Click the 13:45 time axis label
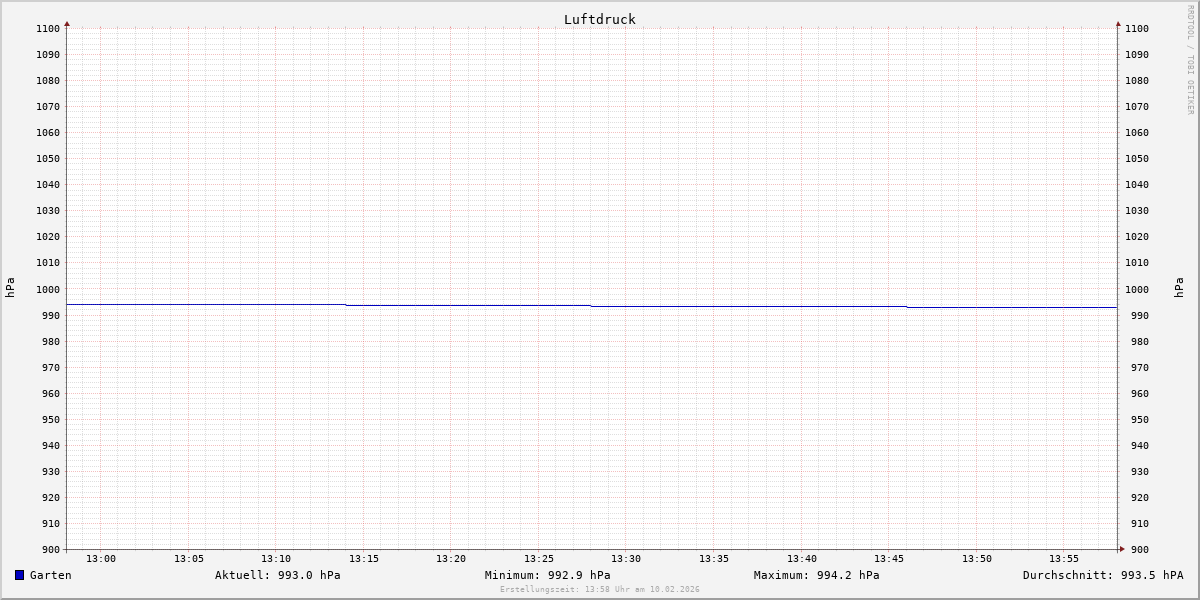This screenshot has height=600, width=1200. [x=889, y=559]
